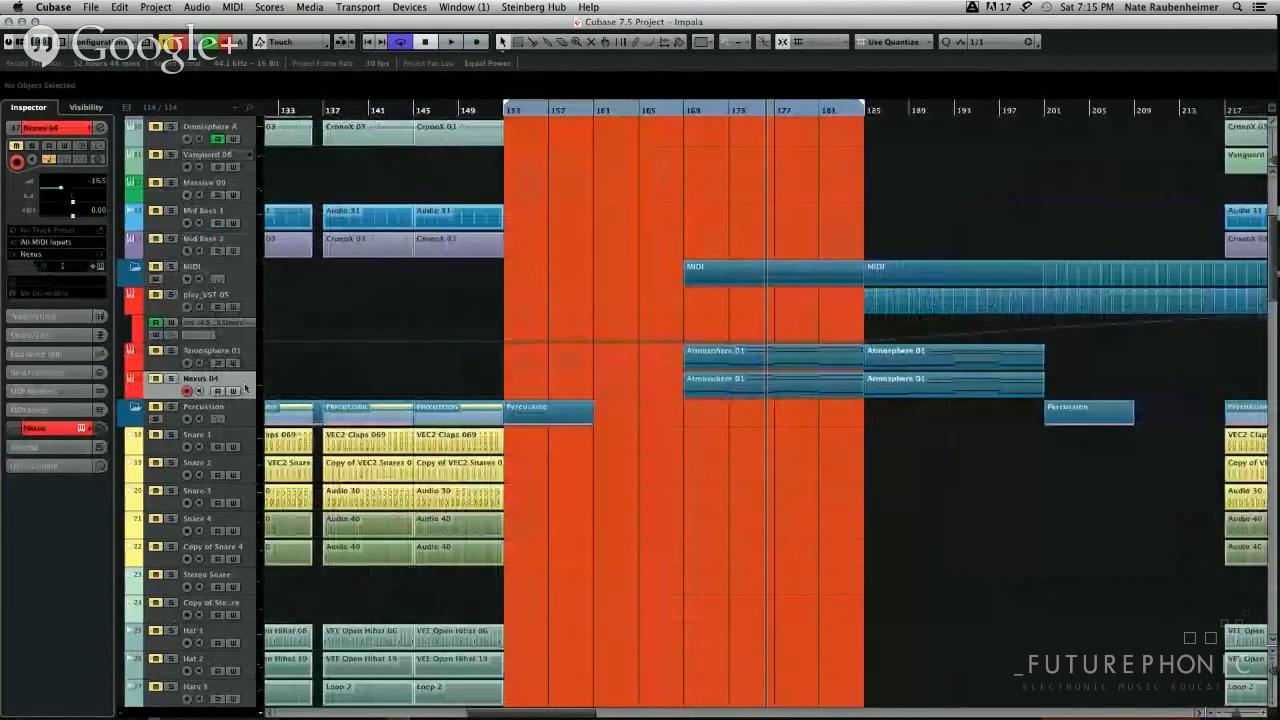This screenshot has width=1280, height=720.
Task: Solo the Percussion track
Action: (171, 407)
